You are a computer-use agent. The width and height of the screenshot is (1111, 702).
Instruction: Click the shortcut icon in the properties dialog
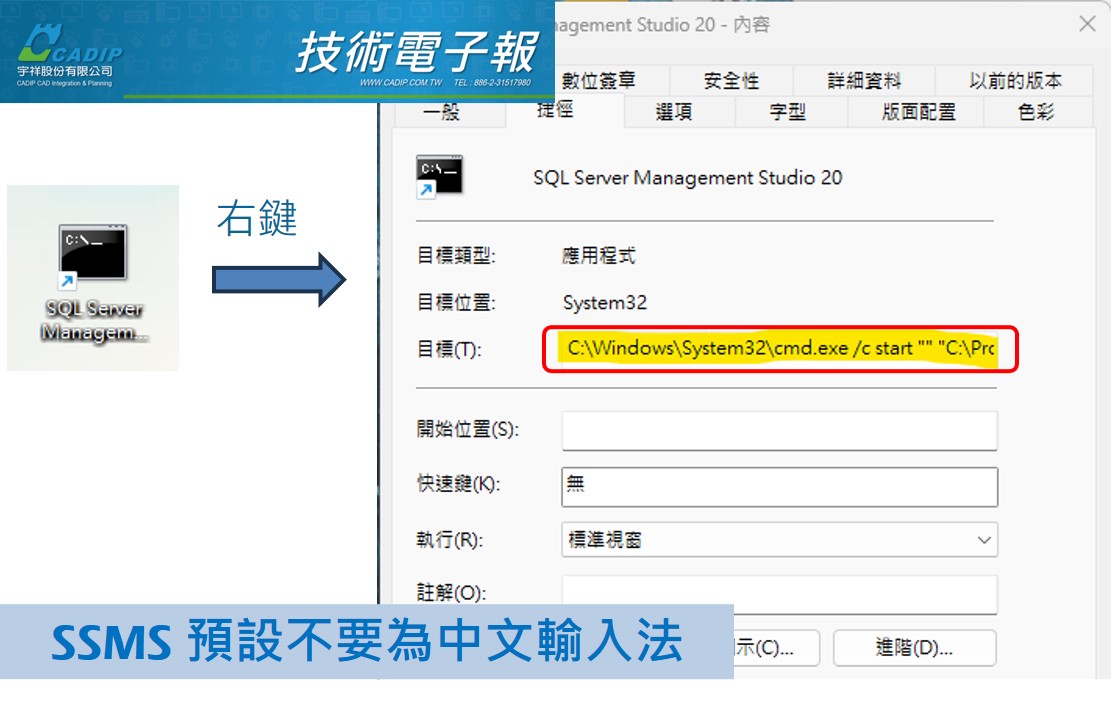(x=439, y=176)
